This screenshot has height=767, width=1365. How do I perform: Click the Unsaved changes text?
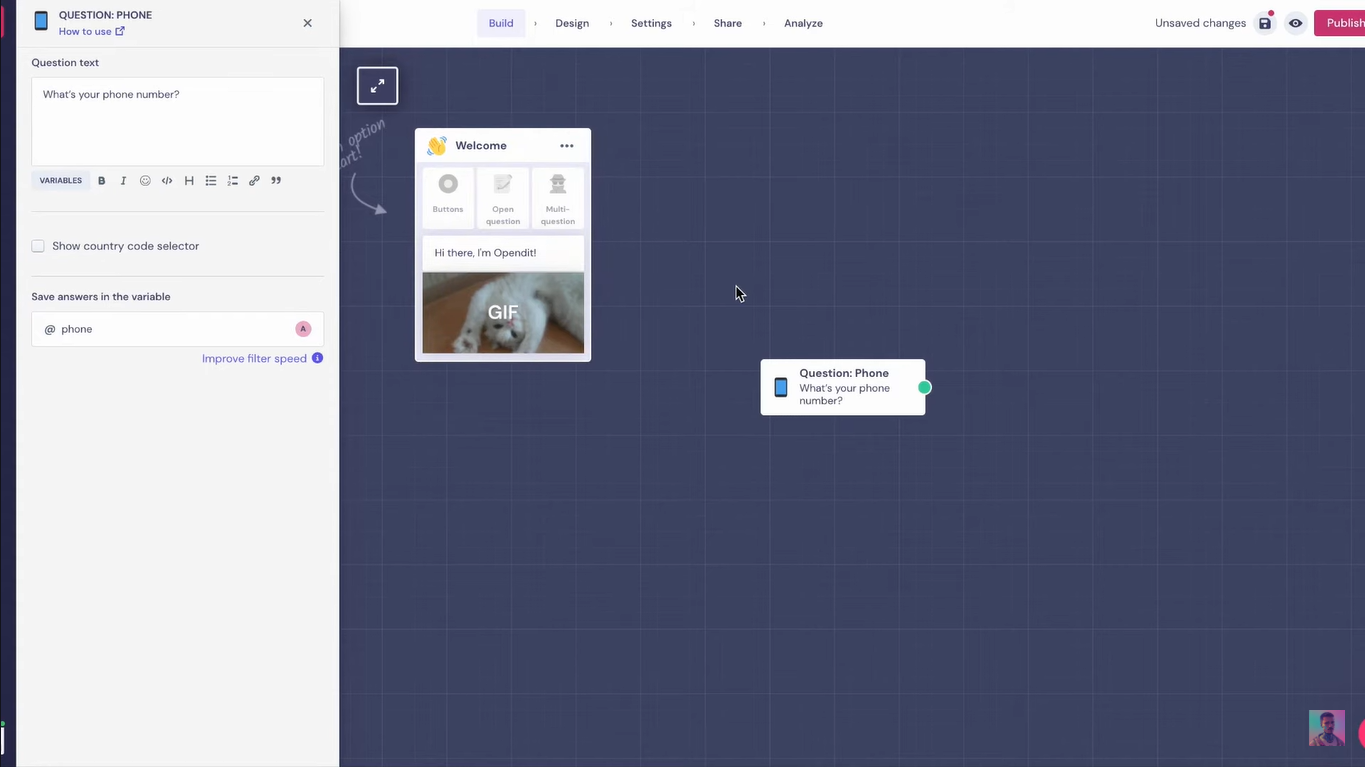[1200, 23]
